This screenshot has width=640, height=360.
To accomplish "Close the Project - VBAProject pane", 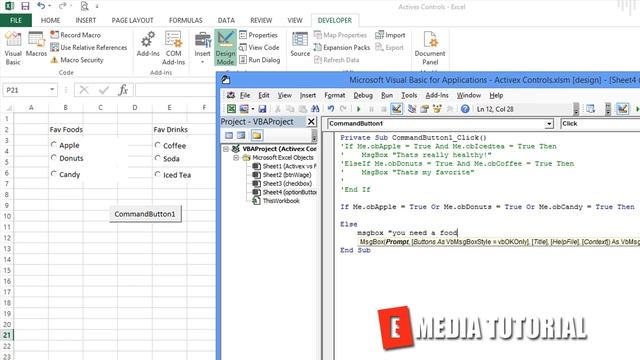I will coord(311,122).
